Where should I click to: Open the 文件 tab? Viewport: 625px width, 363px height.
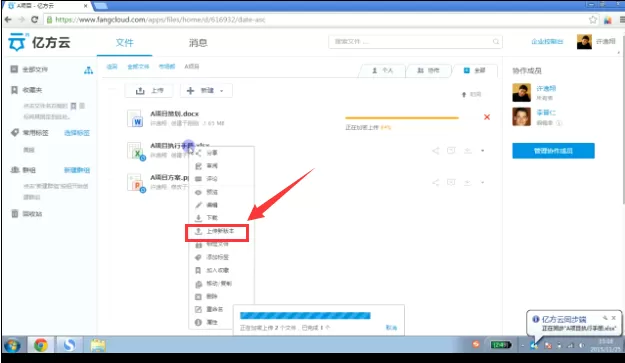click(124, 43)
